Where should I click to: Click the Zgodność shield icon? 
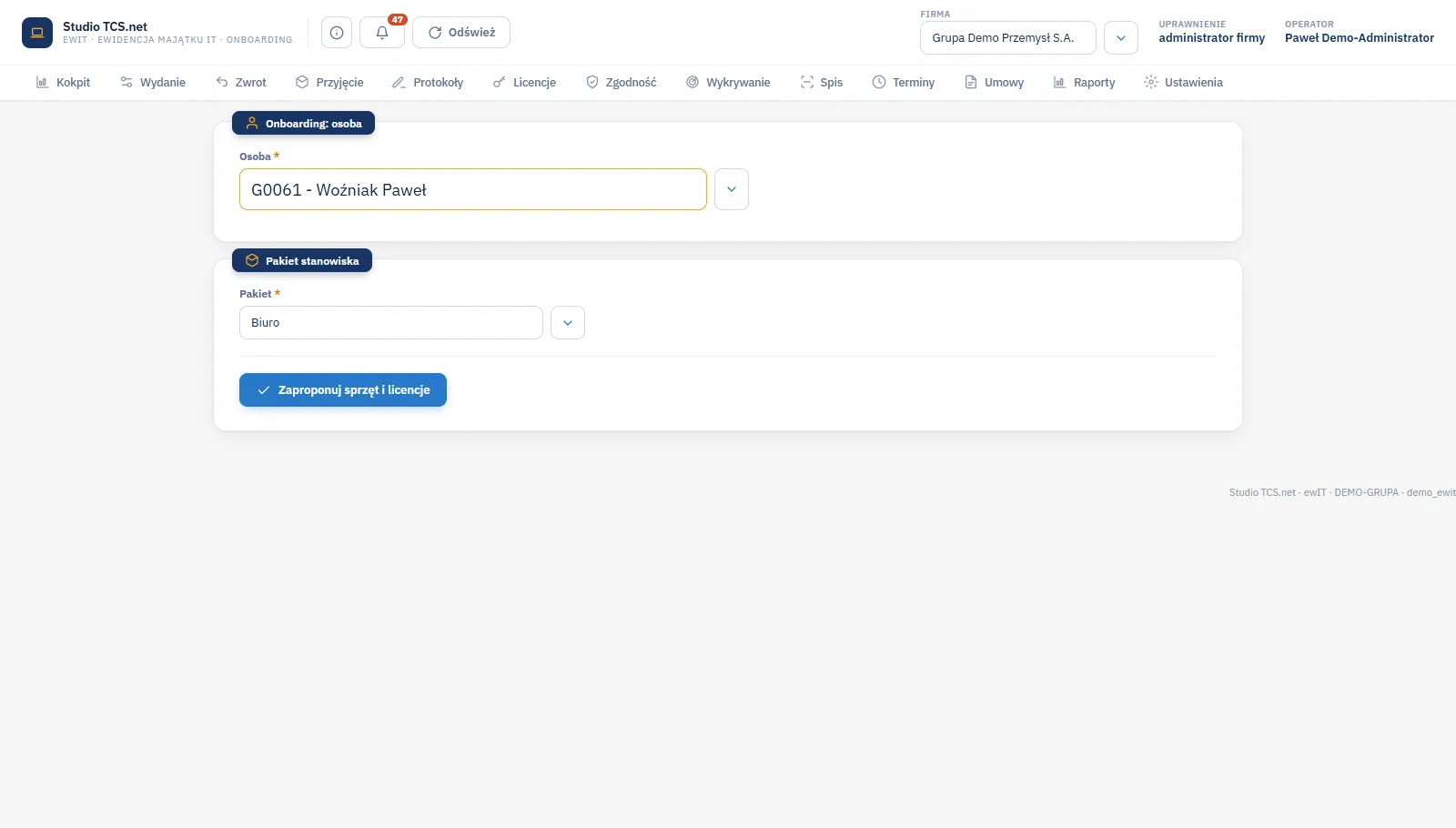[x=592, y=82]
